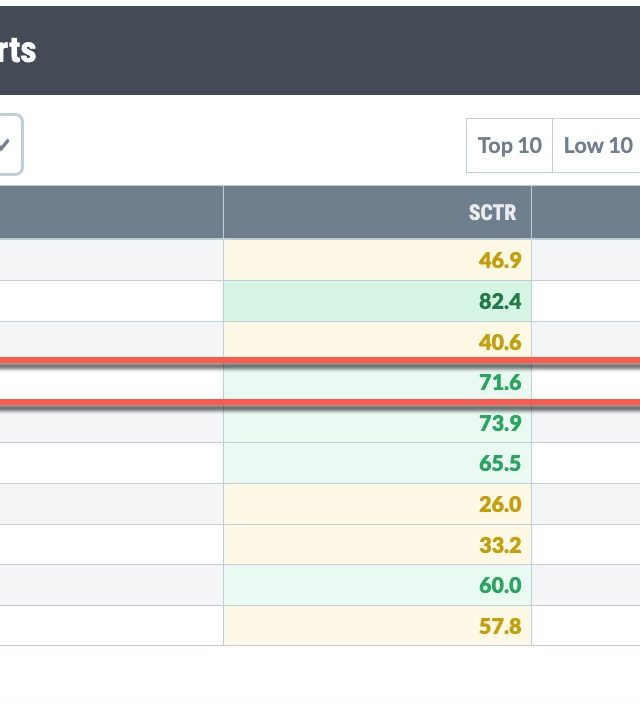This screenshot has width=640, height=712.
Task: Click the highlighted row's 71.6 value
Action: coord(499,382)
